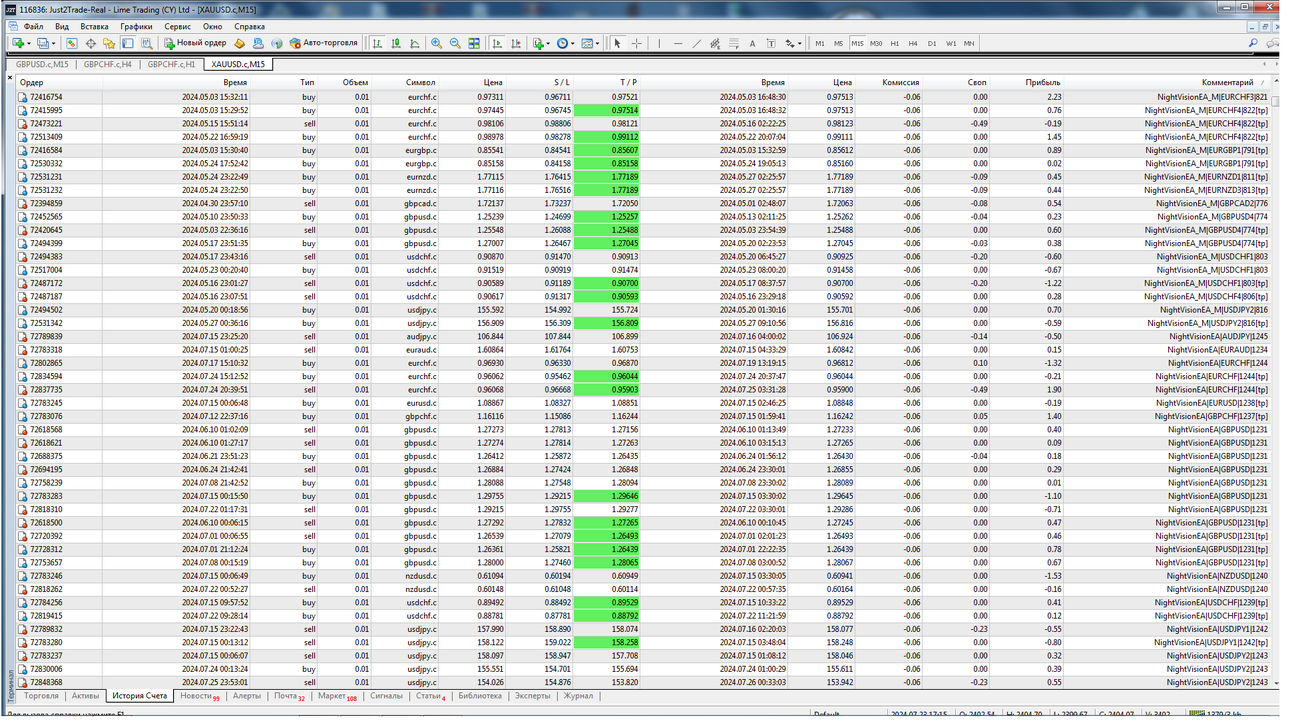Sort by the Прибыль column header
Image resolution: width=1290 pixels, height=727 pixels.
pos(1043,83)
